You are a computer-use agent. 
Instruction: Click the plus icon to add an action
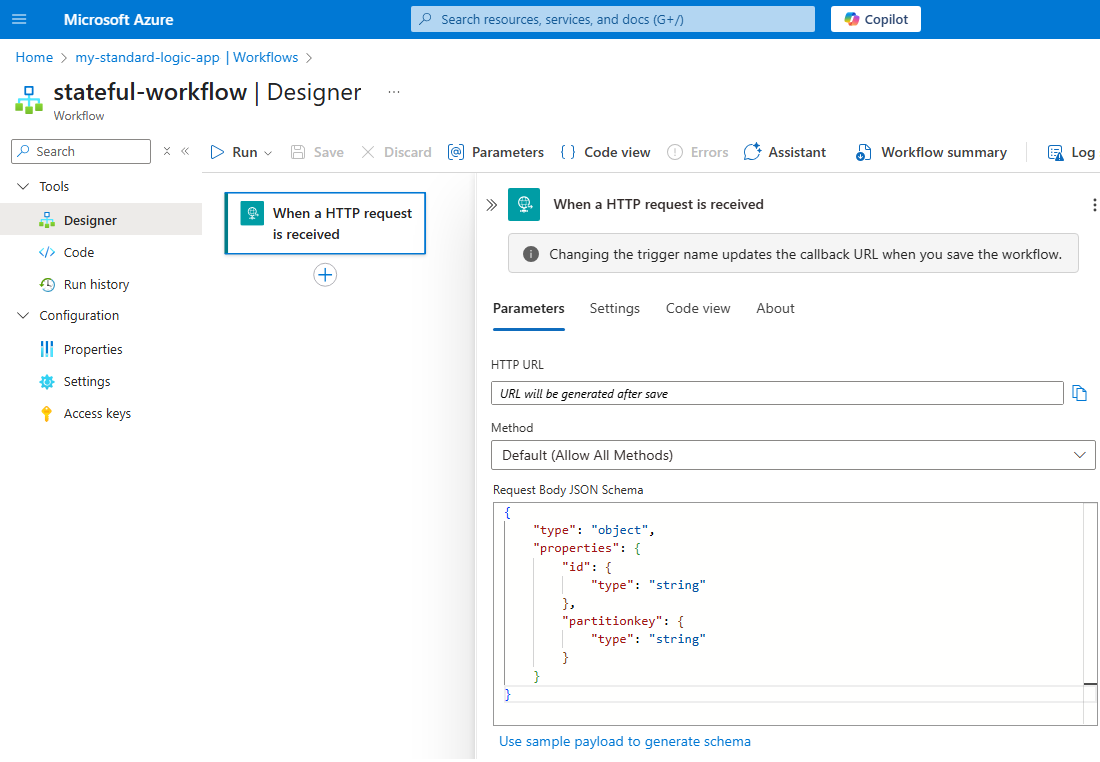pyautogui.click(x=325, y=275)
